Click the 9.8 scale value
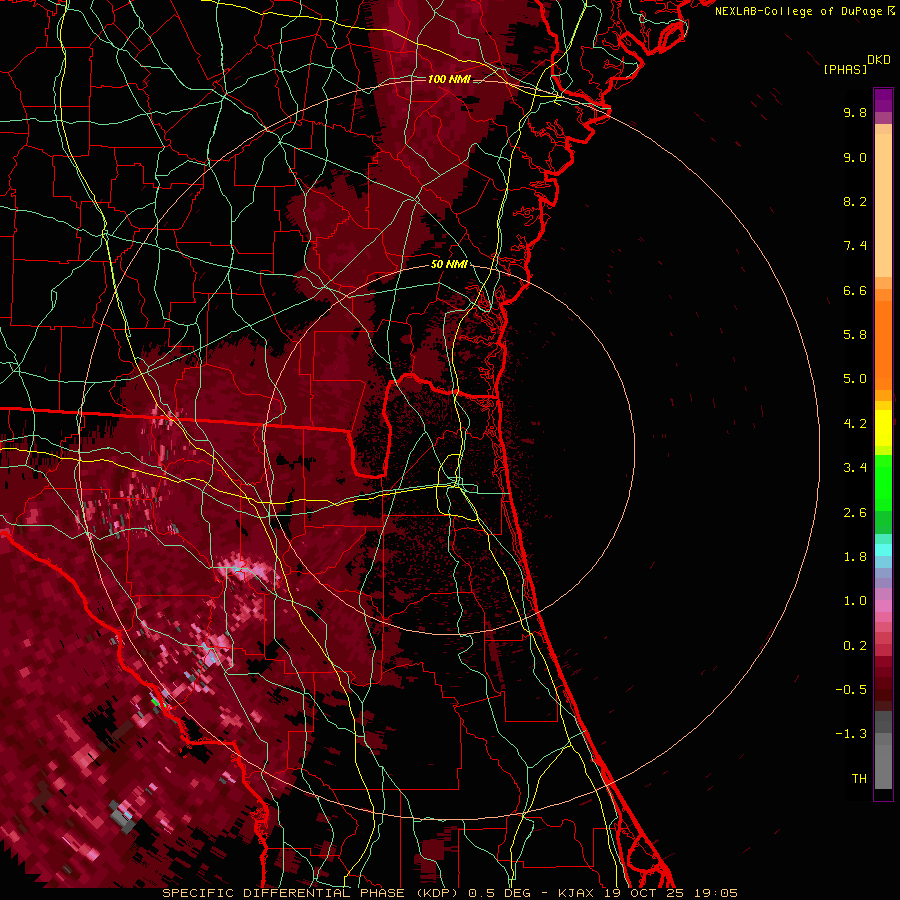 click(855, 112)
